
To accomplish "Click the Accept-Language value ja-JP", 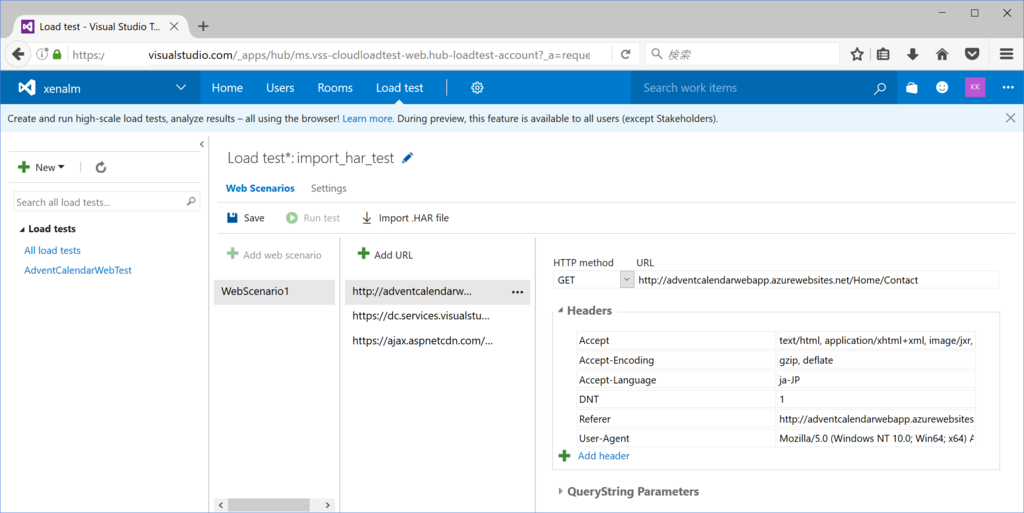I will coord(876,380).
